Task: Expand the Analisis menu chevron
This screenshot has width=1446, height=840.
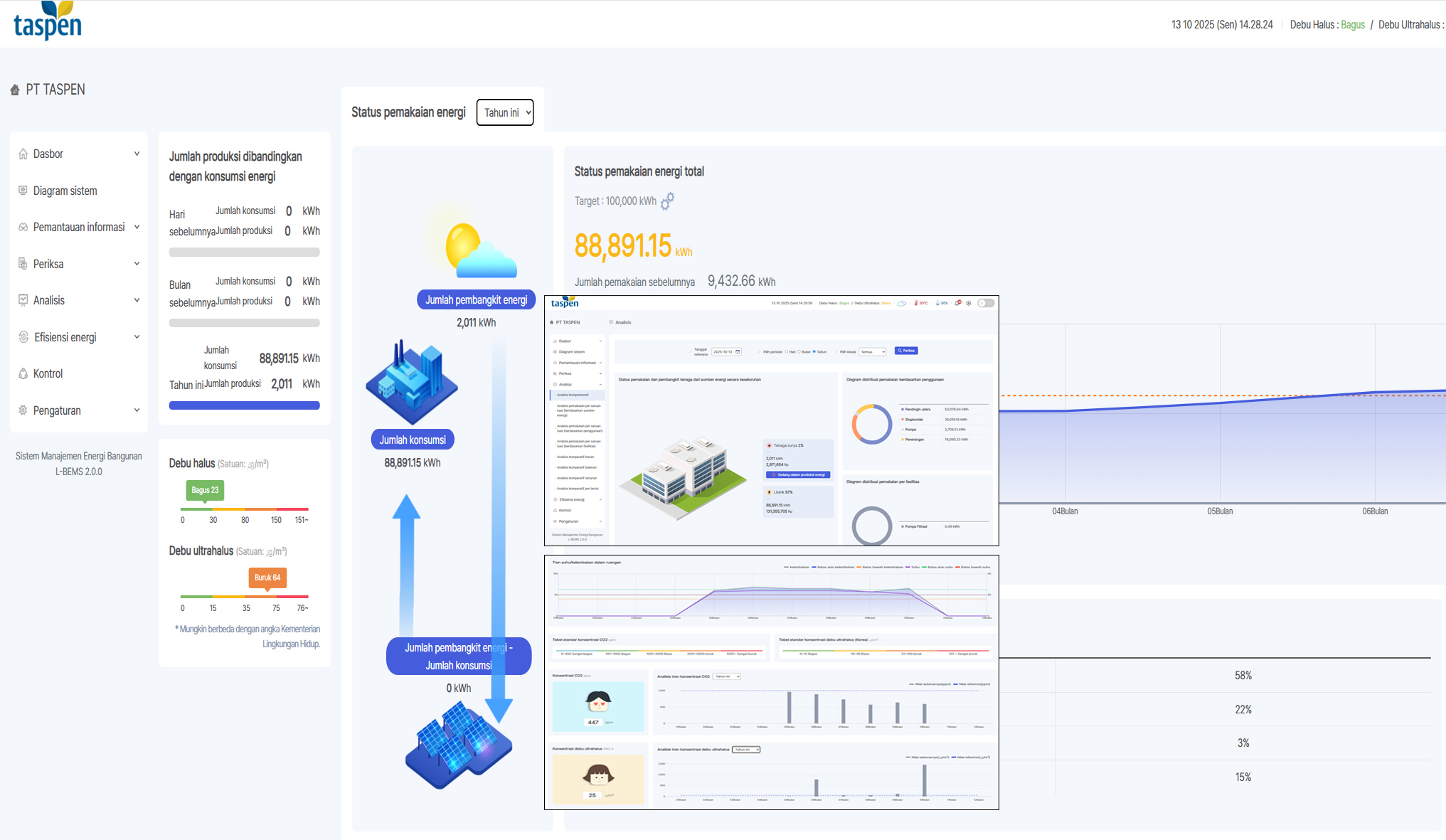Action: point(137,300)
